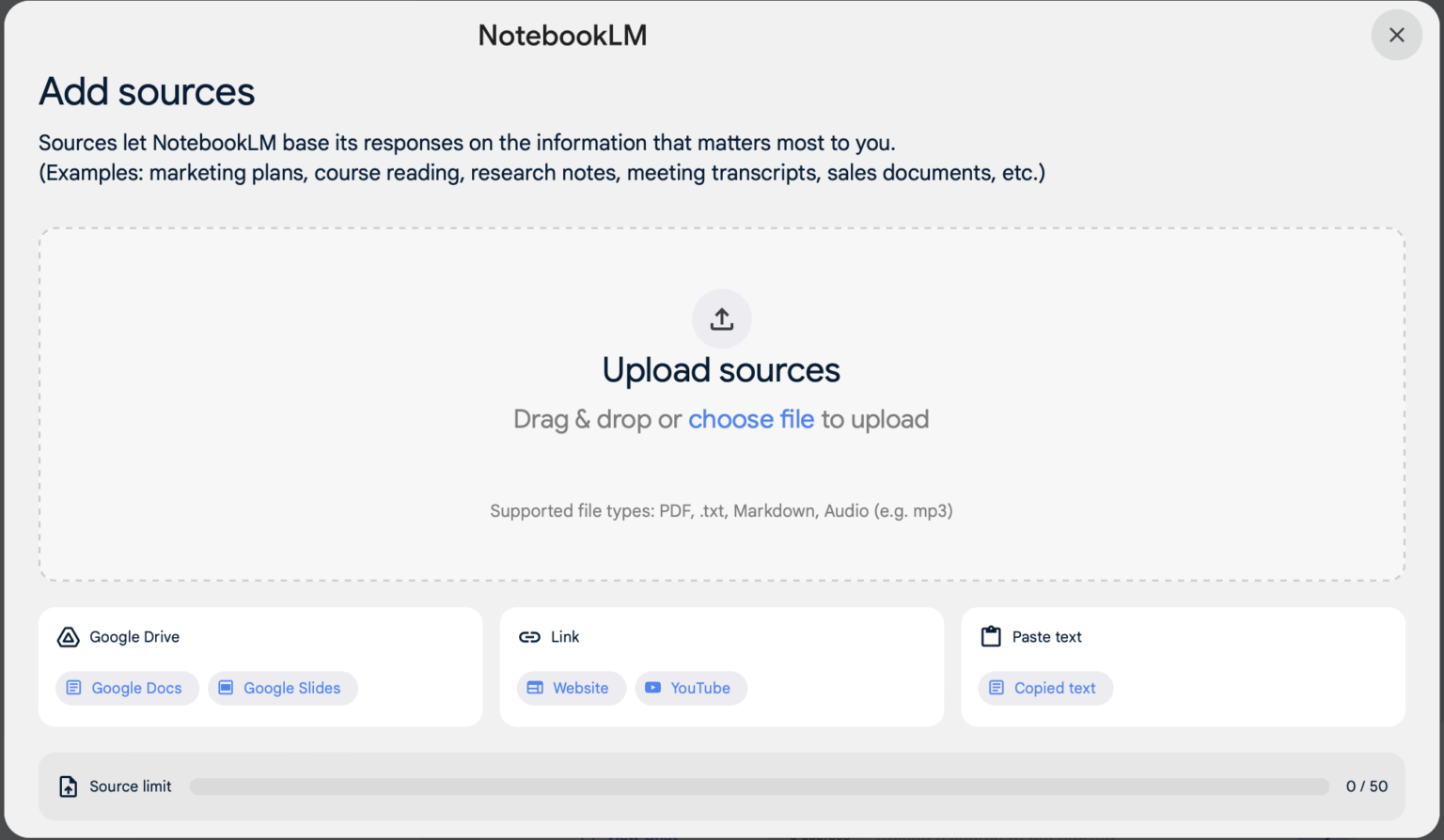Viewport: 1444px width, 840px height.
Task: Click the slides icon inside Google Slides chip
Action: tap(226, 688)
